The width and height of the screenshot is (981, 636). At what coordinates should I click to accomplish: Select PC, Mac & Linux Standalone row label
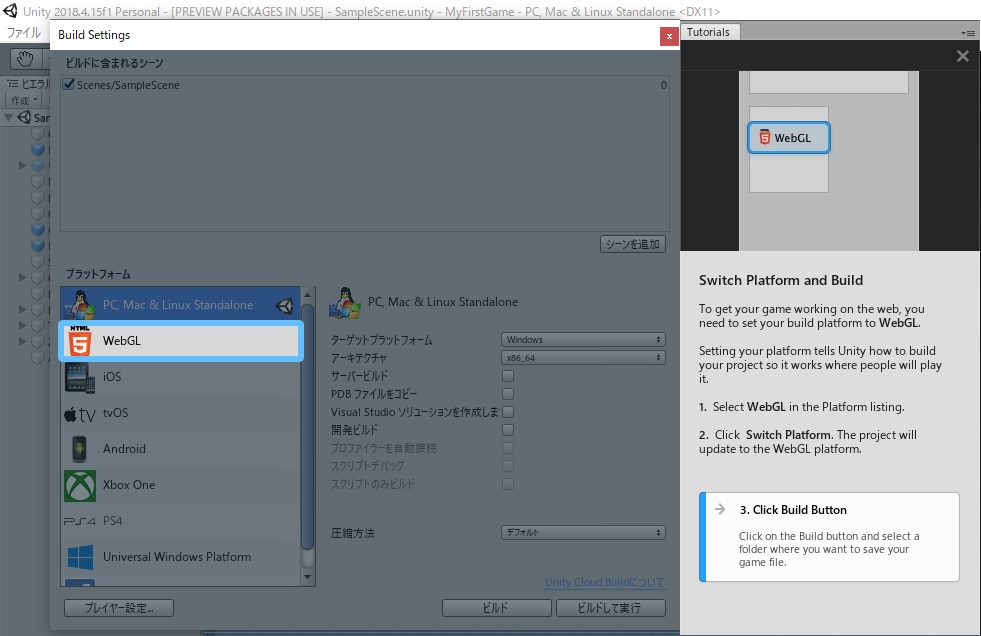tap(178, 305)
